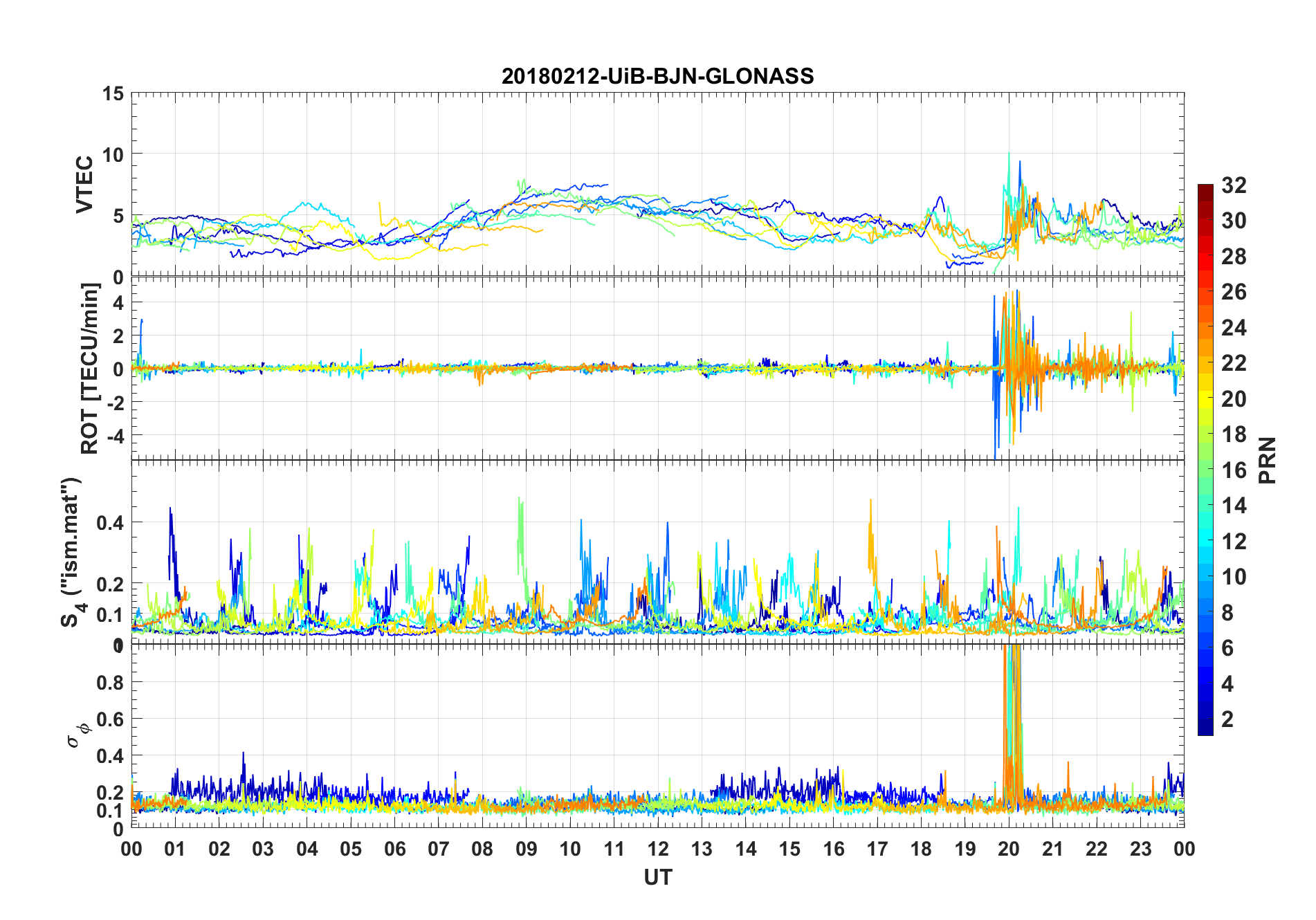
Task: Click the PRN colorbar gradient strip
Action: pyautogui.click(x=1205, y=459)
